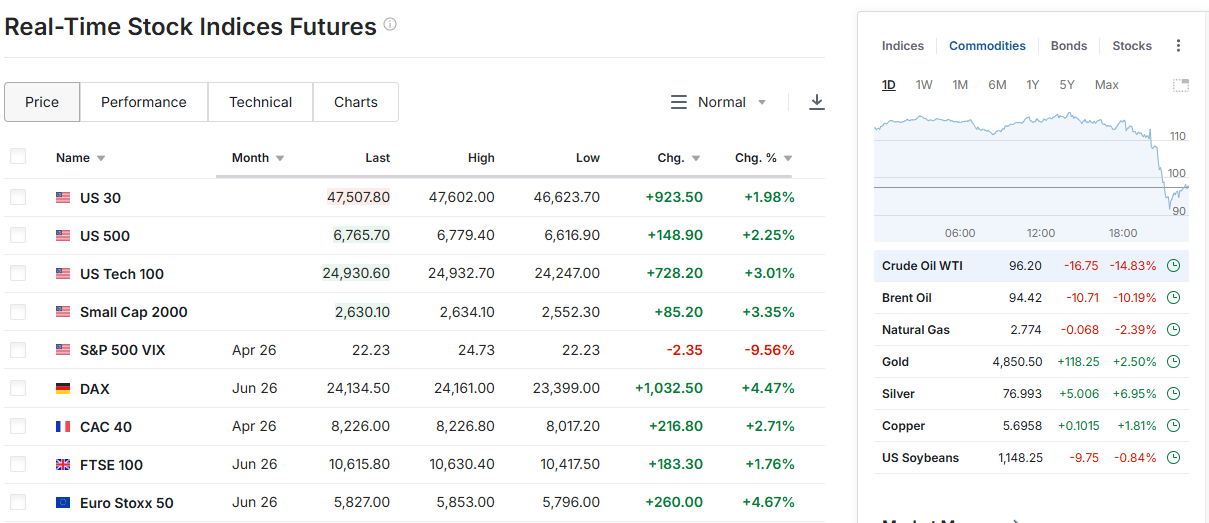Check the DAX row checkbox

(x=18, y=388)
